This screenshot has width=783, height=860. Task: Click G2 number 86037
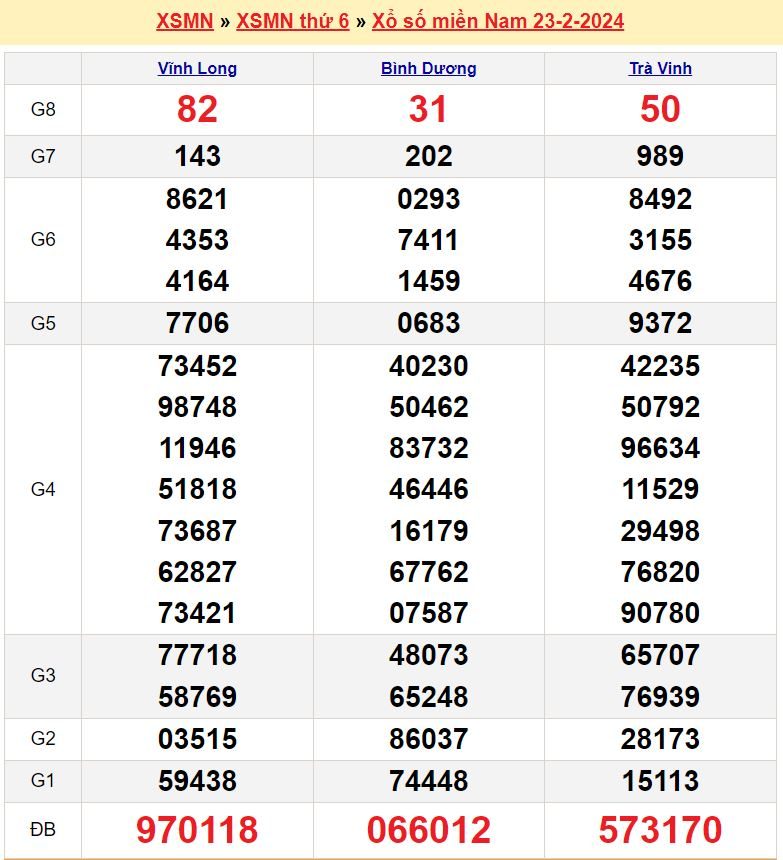tap(429, 739)
